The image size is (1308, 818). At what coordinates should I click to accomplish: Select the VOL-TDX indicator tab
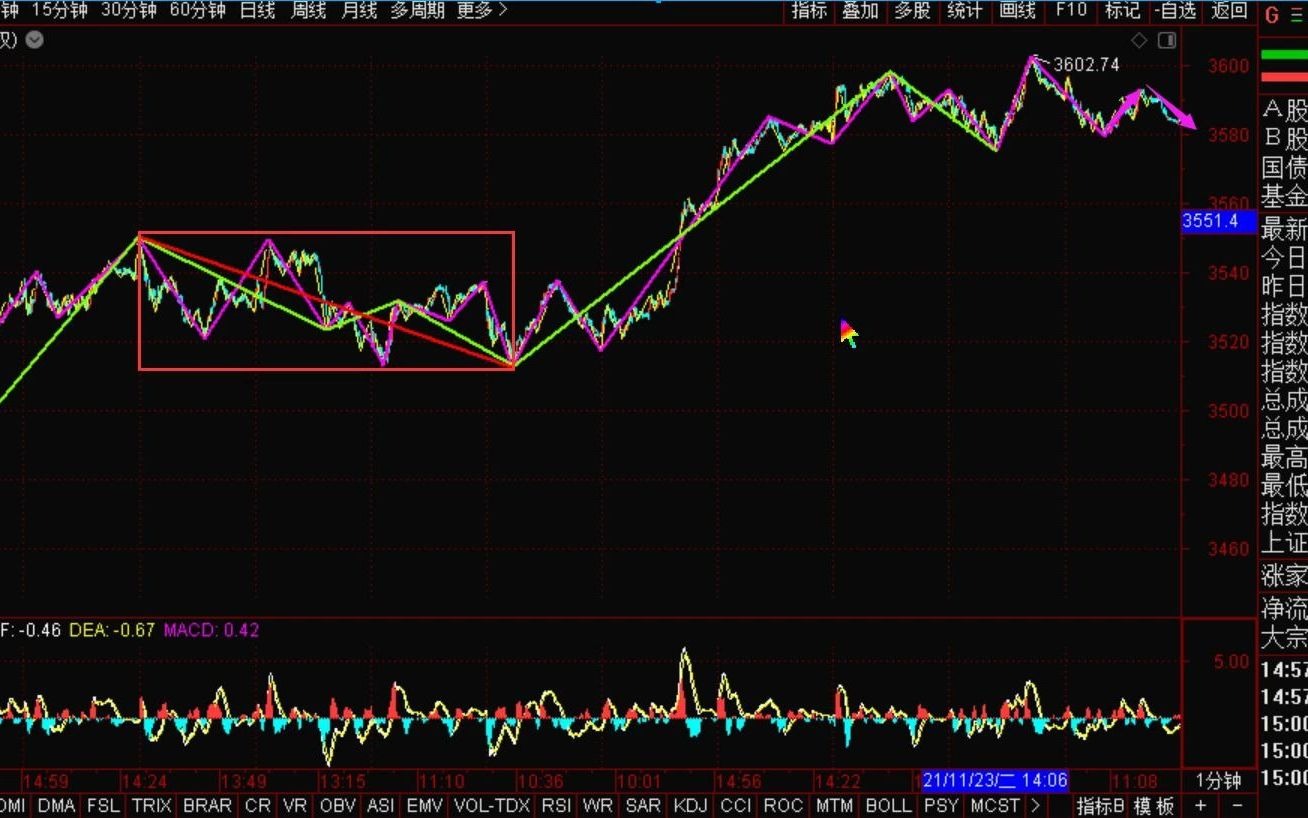(x=492, y=806)
